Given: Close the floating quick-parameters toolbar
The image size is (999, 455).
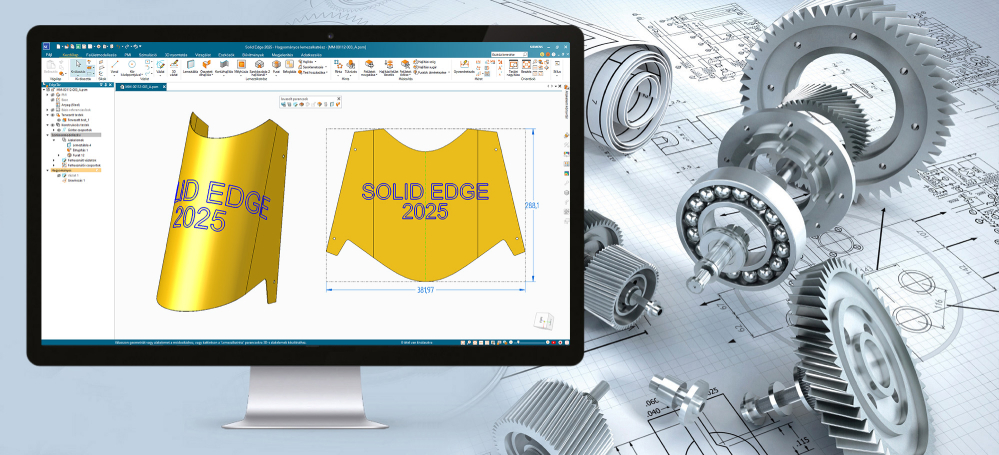Looking at the screenshot, I should (x=339, y=99).
